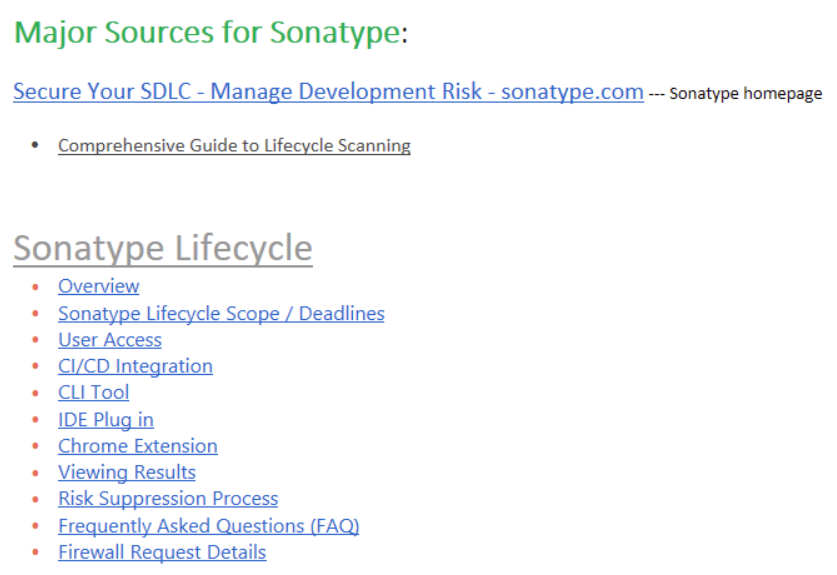The width and height of the screenshot is (837, 575).
Task: Open the Overview link
Action: click(98, 286)
